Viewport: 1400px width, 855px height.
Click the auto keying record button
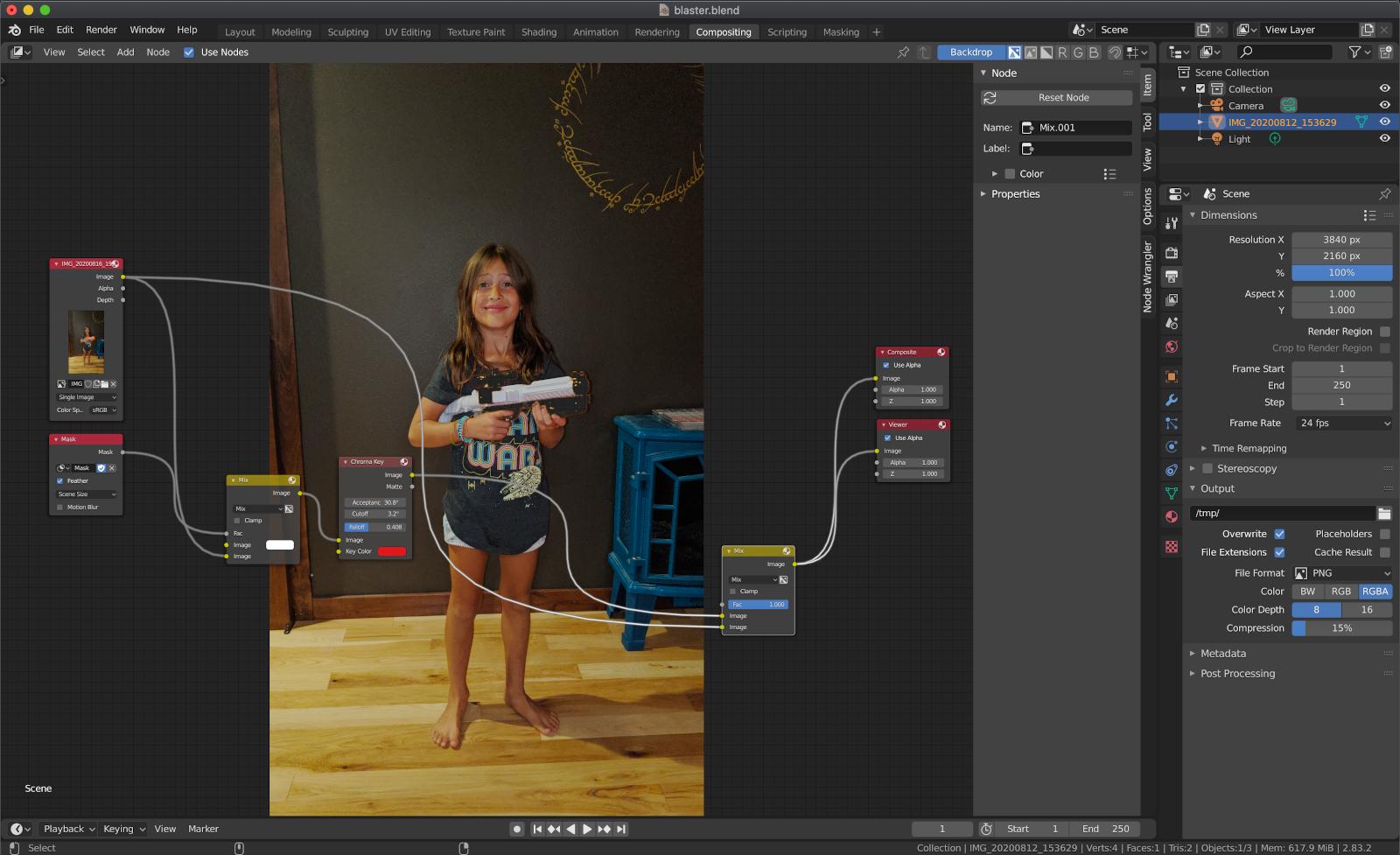coord(517,829)
